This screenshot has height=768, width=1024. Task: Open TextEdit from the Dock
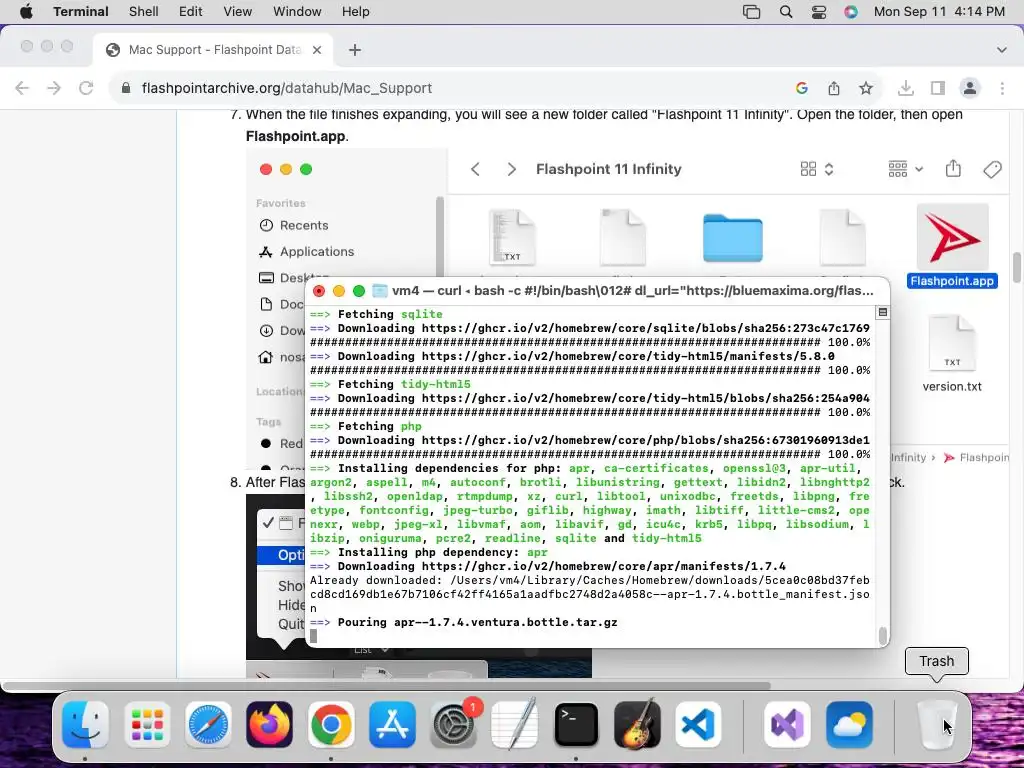[515, 724]
